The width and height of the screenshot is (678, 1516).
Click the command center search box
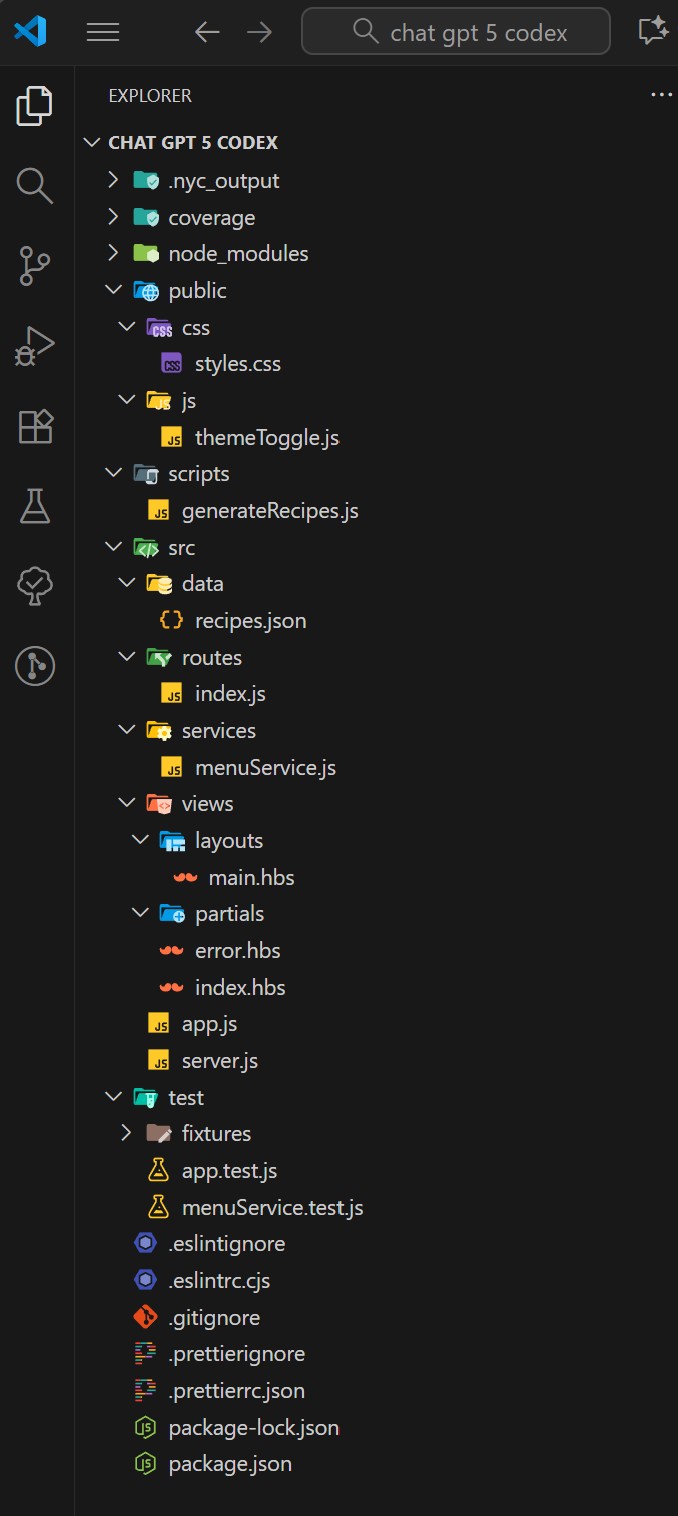456,32
